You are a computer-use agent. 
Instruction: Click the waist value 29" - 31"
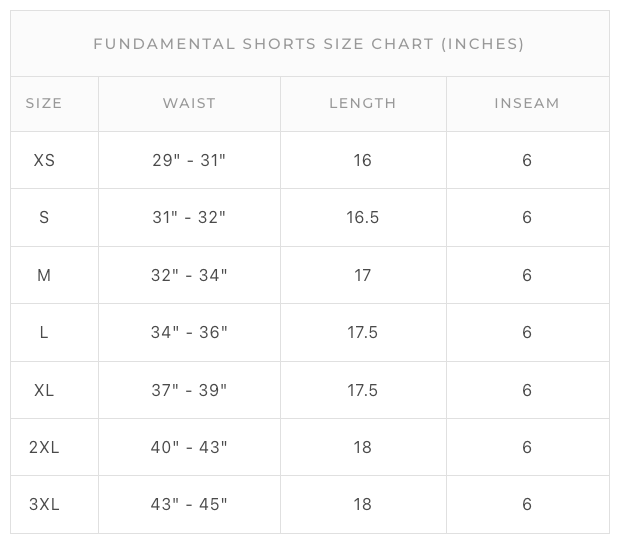coord(189,160)
